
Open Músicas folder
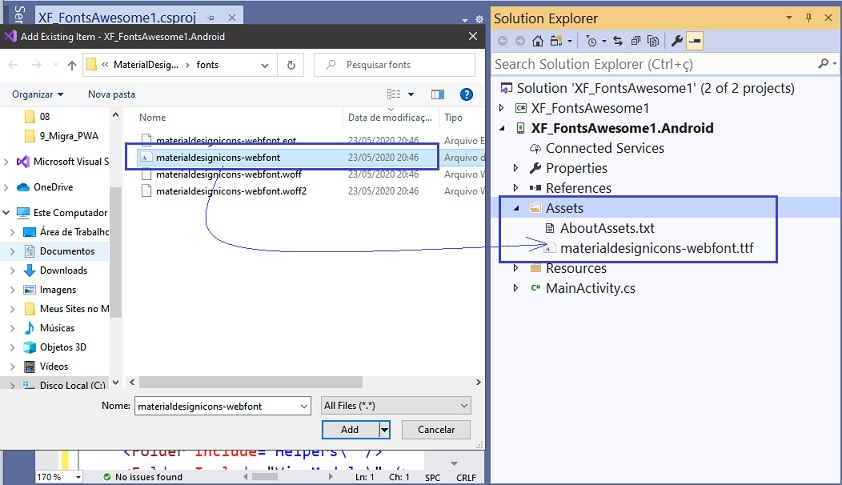coord(57,328)
